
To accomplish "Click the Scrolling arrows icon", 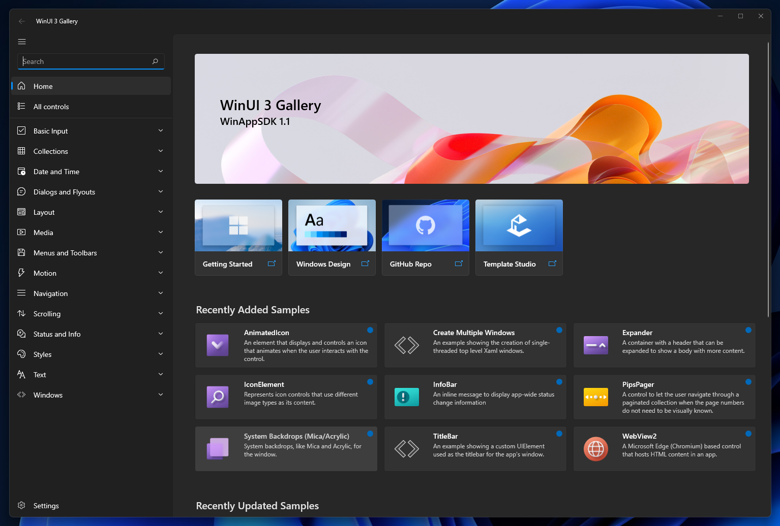I will tap(21, 314).
